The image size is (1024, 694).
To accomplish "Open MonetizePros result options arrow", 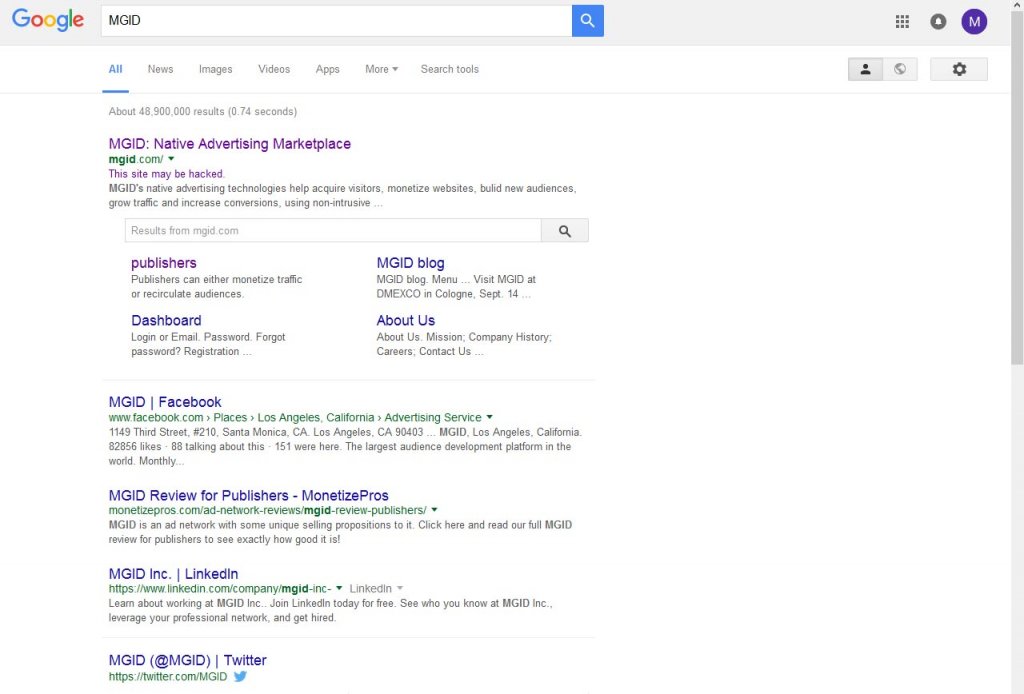I will point(434,510).
